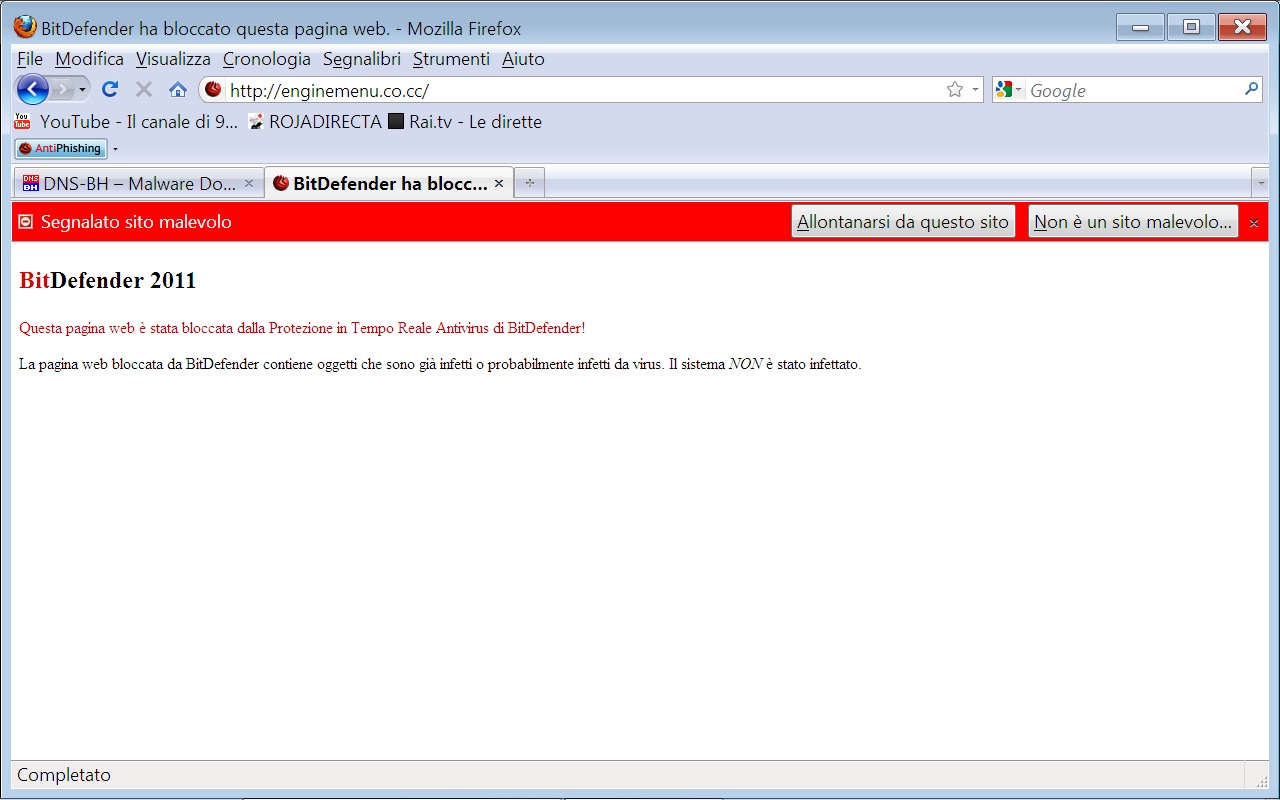Open the Home page icon
1280x800 pixels.
[x=178, y=90]
